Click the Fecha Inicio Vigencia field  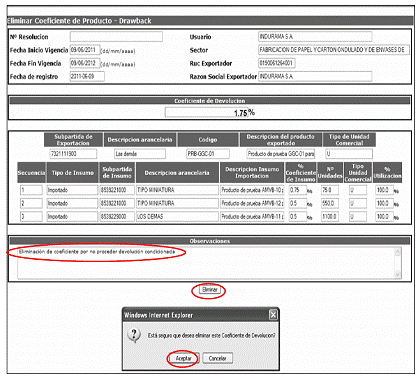click(85, 50)
